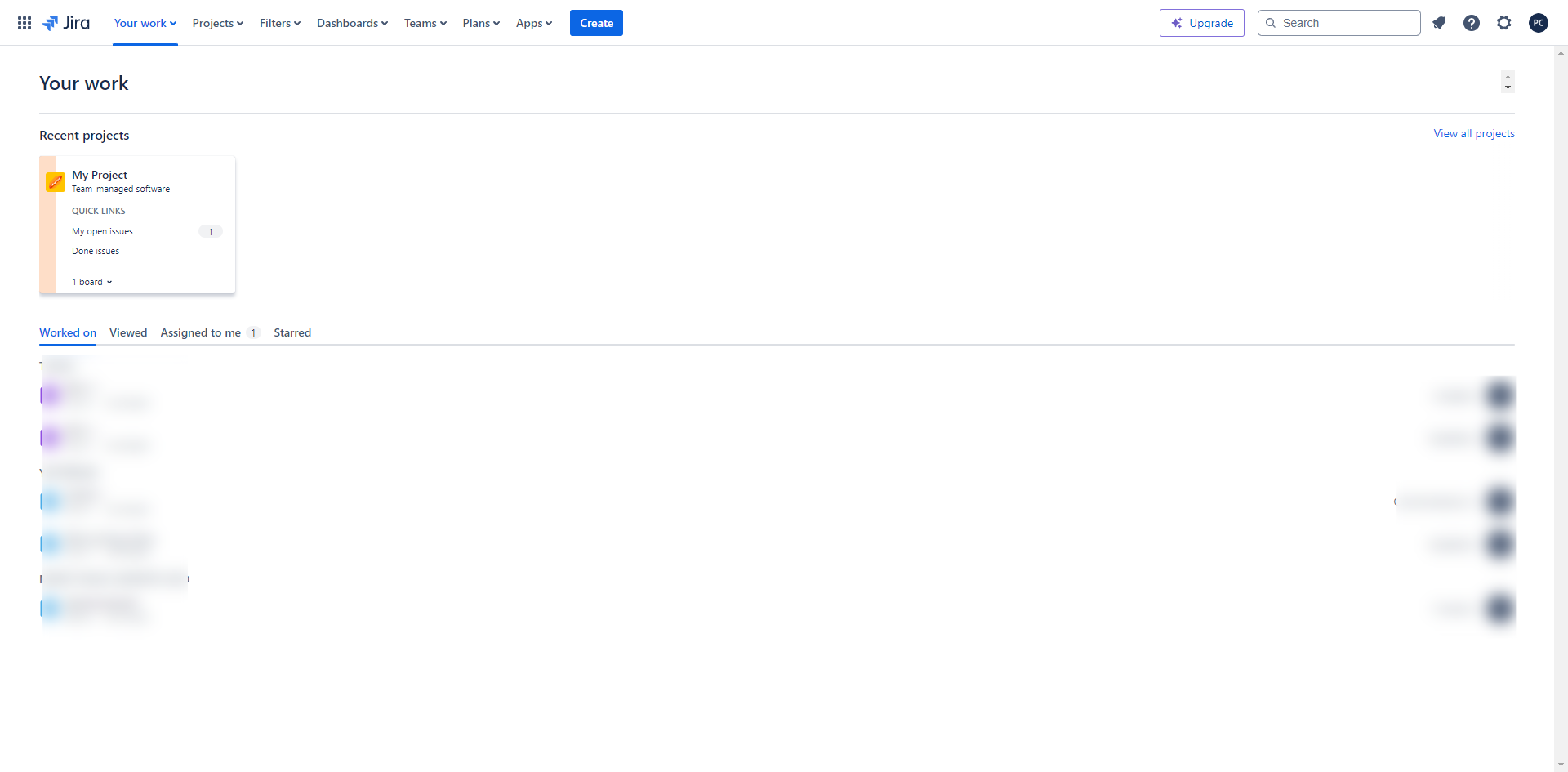Click the magnifier icon in Search
This screenshot has height=772, width=1568.
click(x=1271, y=23)
